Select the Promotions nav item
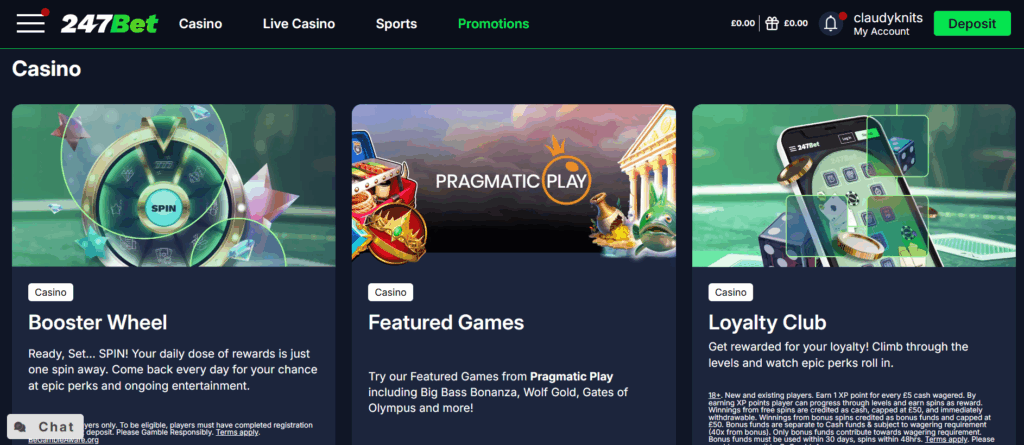The width and height of the screenshot is (1024, 445). [494, 24]
